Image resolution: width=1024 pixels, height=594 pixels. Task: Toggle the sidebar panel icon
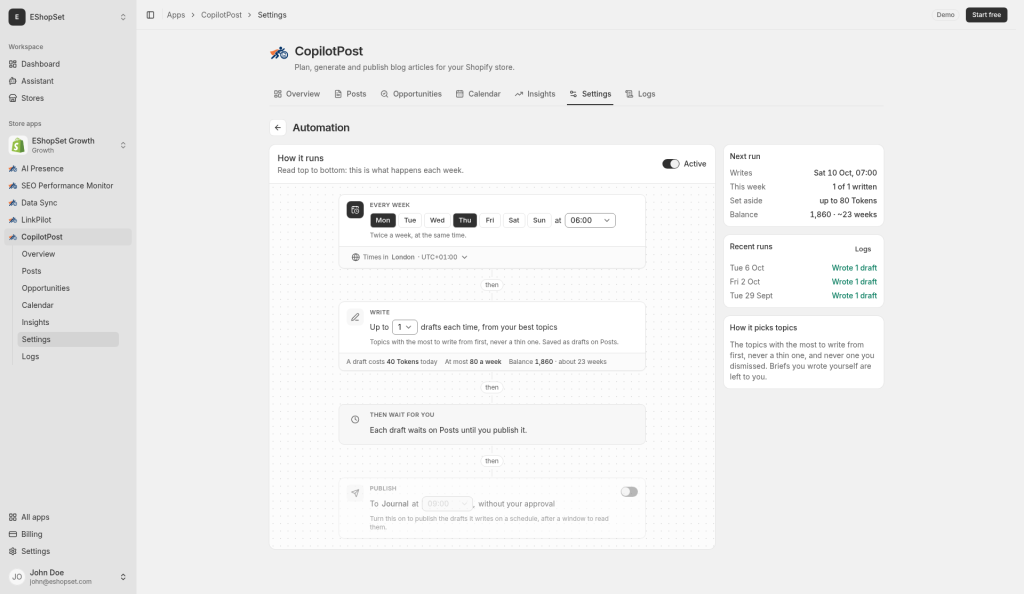(150, 15)
